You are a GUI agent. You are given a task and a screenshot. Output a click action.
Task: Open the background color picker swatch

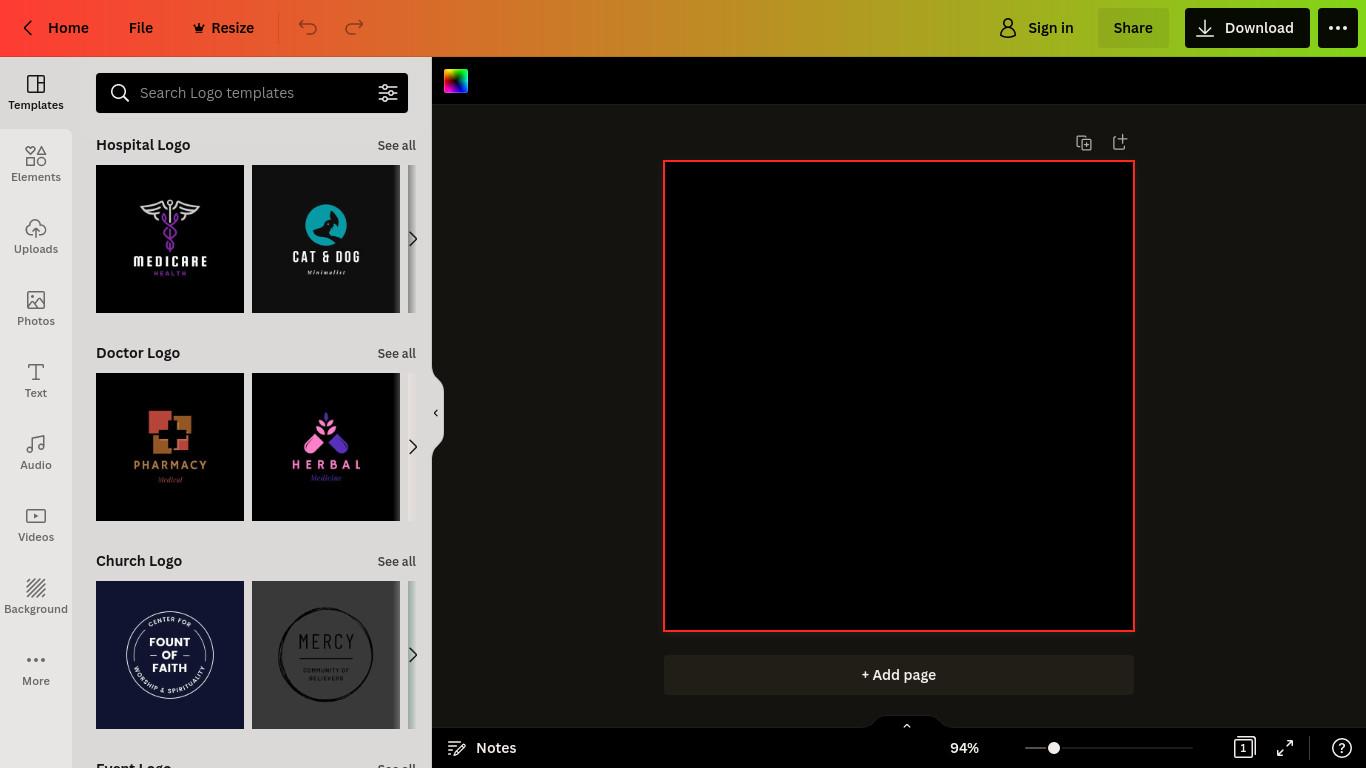(x=456, y=82)
